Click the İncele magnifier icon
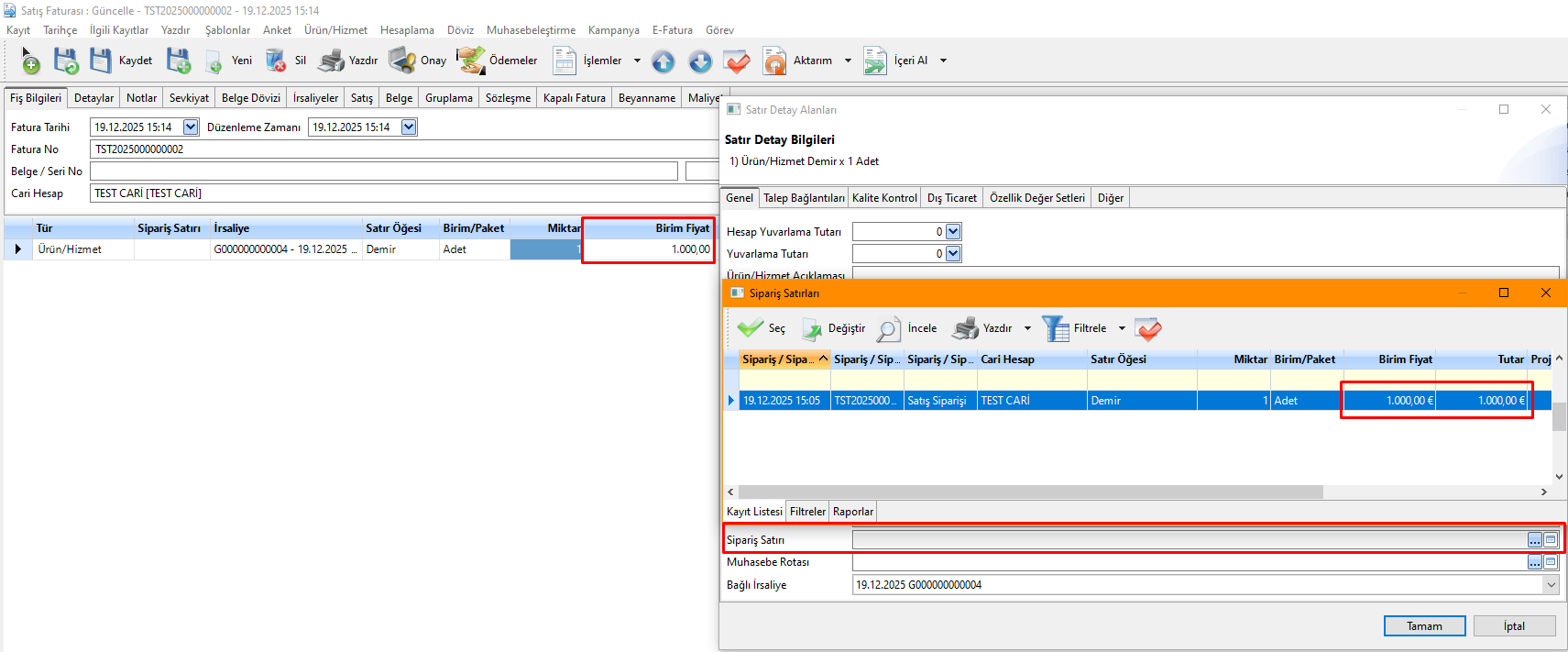The image size is (1568, 652). click(x=889, y=329)
